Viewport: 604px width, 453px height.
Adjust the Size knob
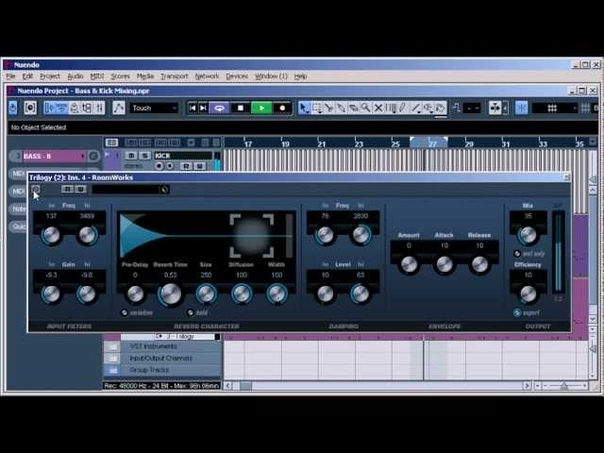(206, 294)
